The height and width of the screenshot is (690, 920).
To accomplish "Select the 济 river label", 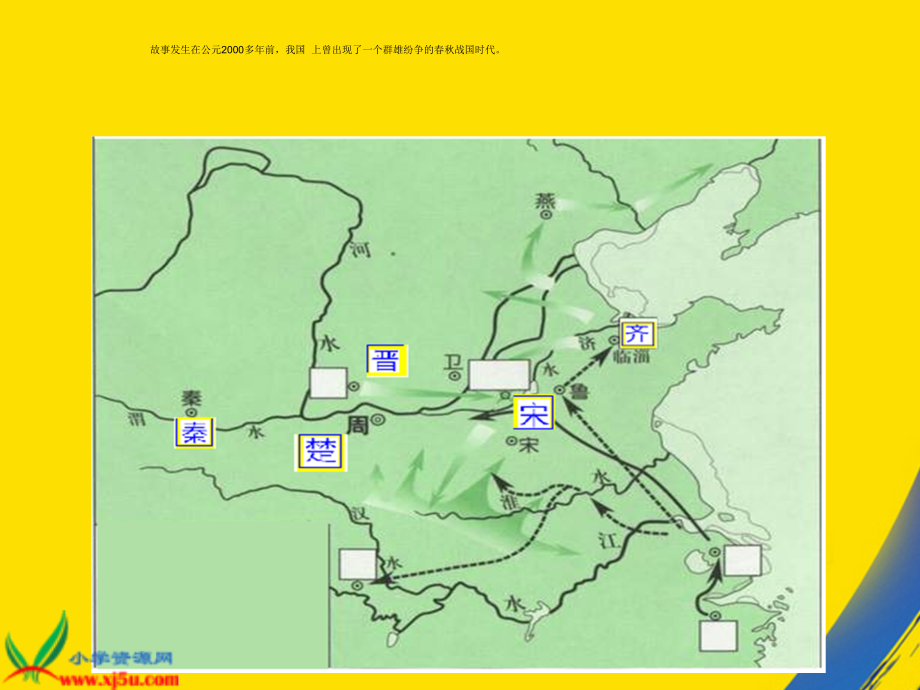I will (587, 343).
